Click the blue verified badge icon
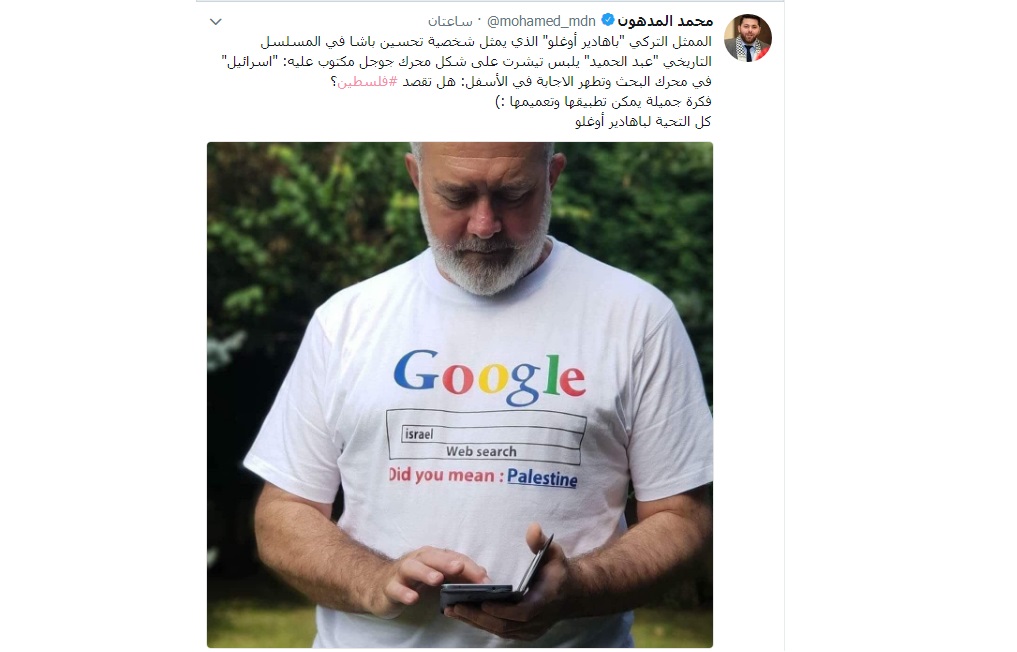 (x=608, y=20)
